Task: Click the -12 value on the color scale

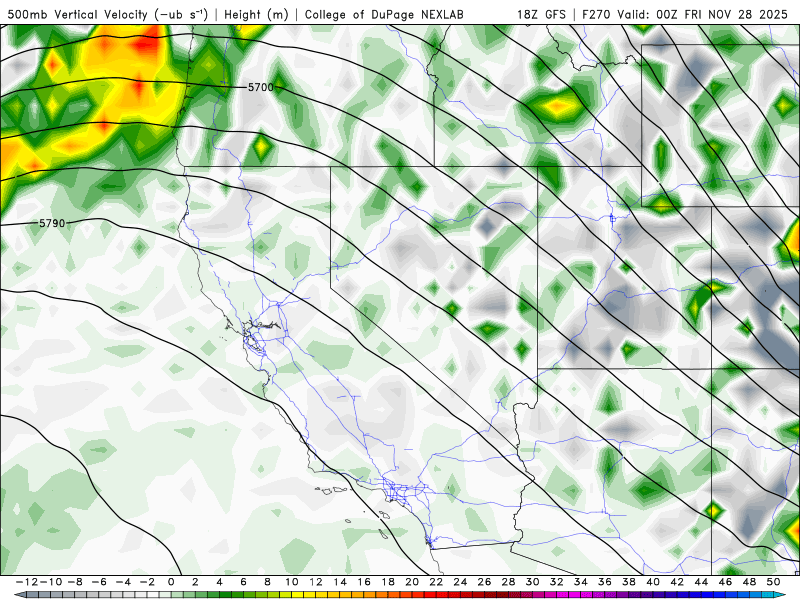Action: pos(27,582)
